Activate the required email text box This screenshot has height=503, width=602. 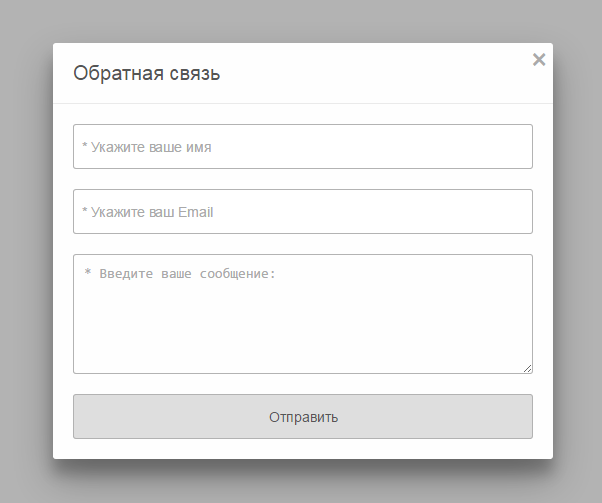click(x=302, y=212)
